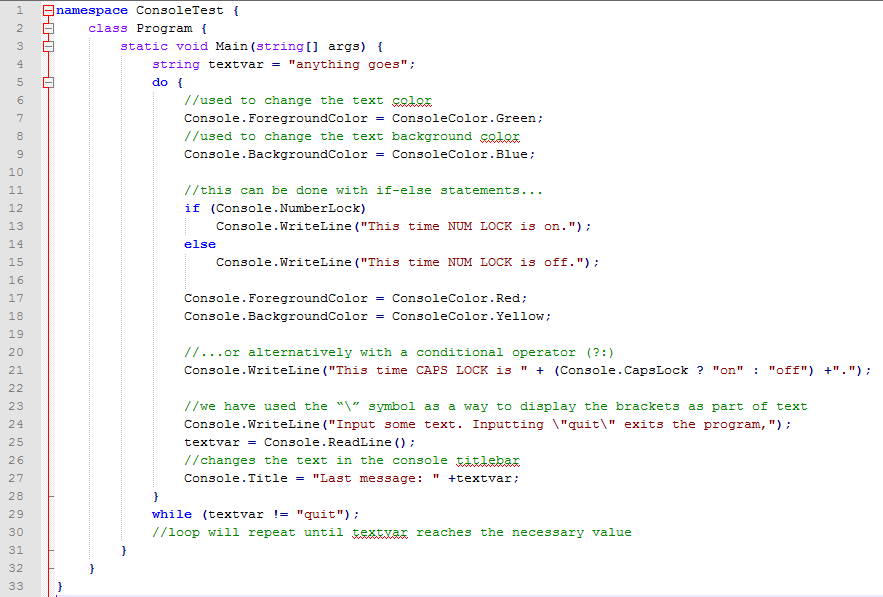Collapse the do loop fold marker

48,82
